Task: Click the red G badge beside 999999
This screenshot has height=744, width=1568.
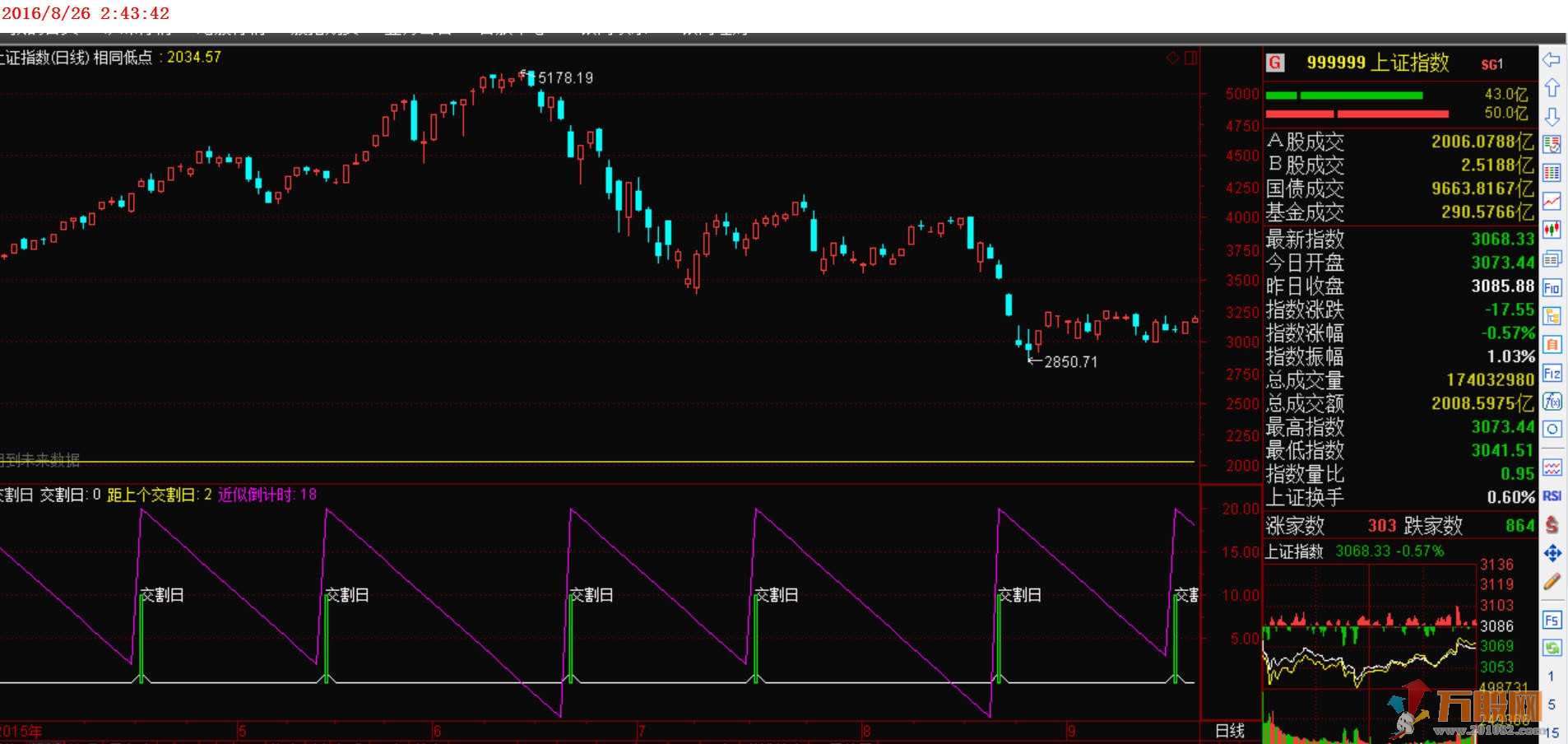Action: pos(1275,63)
